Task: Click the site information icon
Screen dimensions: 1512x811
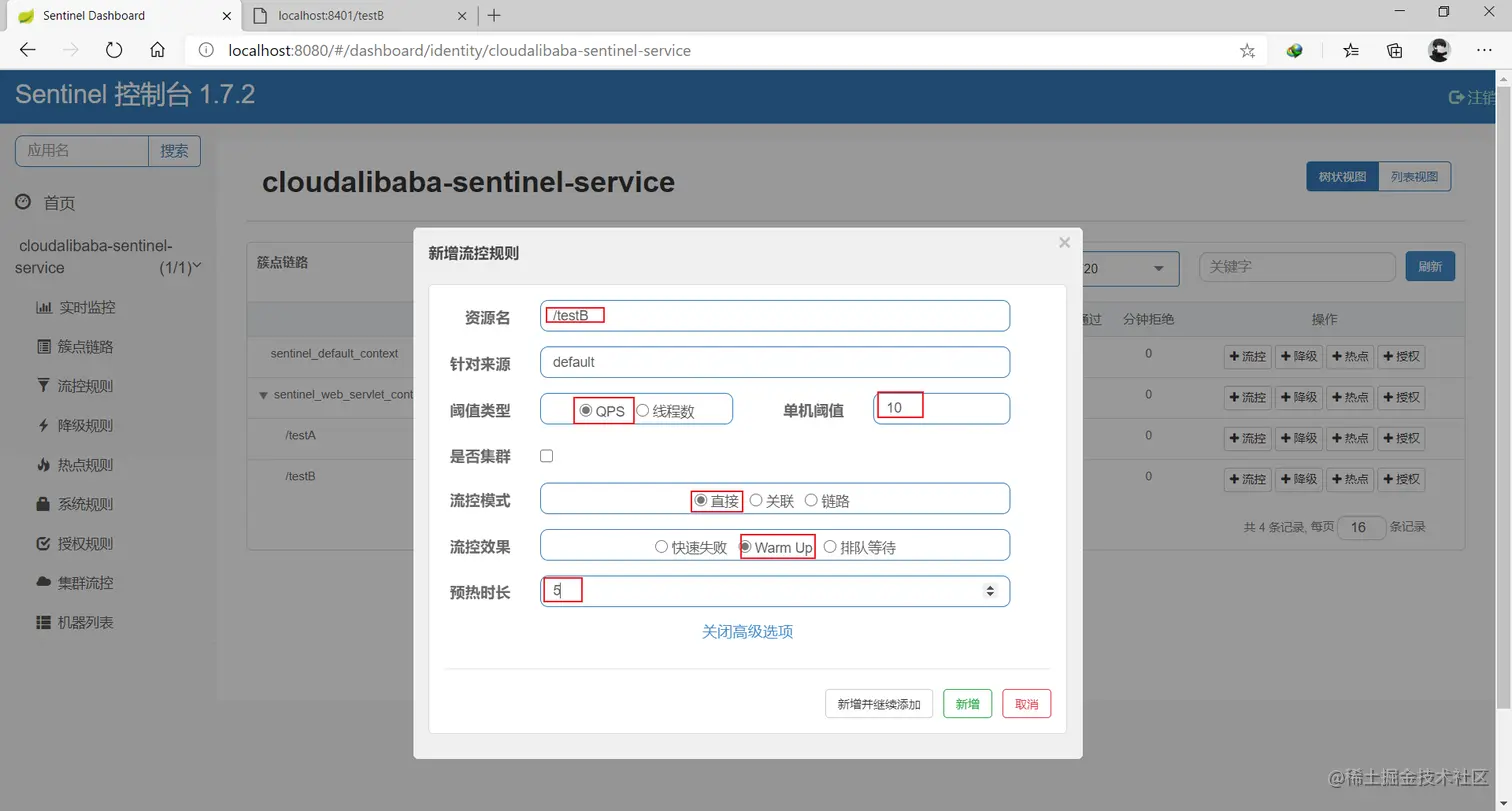Action: [x=206, y=50]
